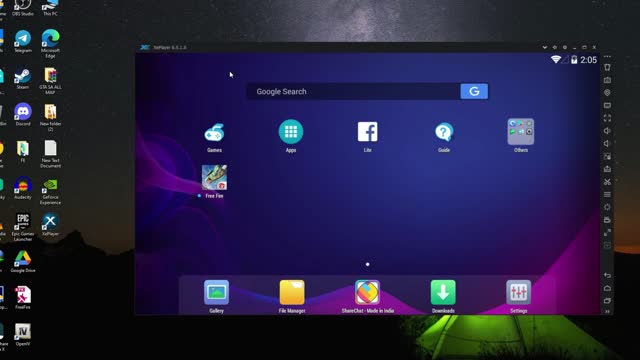This screenshot has height=360, width=640.
Task: Open location tool in emulator sidebar
Action: pyautogui.click(x=607, y=93)
